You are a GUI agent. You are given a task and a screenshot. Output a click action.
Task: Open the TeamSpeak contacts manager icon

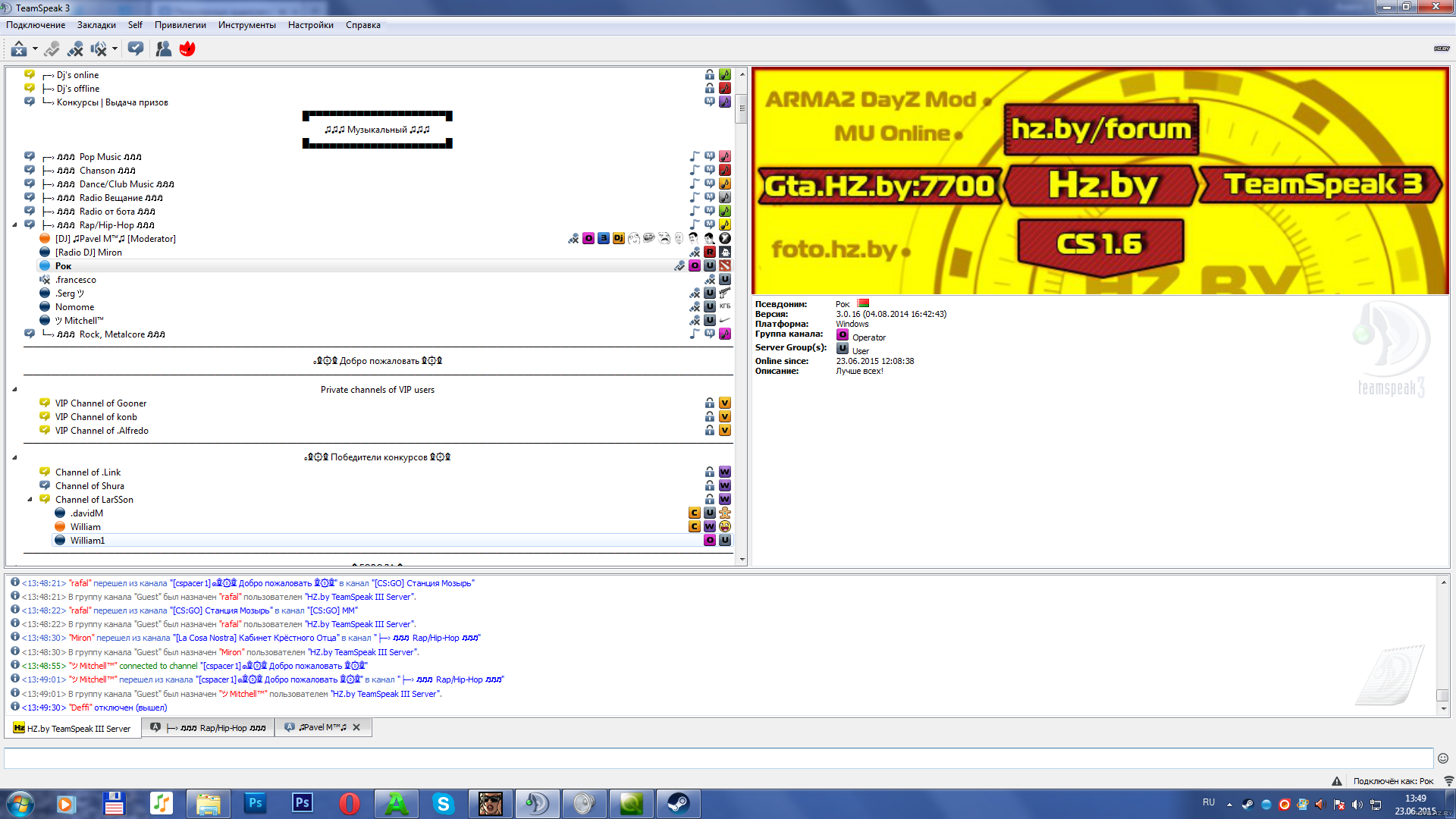pos(163,49)
